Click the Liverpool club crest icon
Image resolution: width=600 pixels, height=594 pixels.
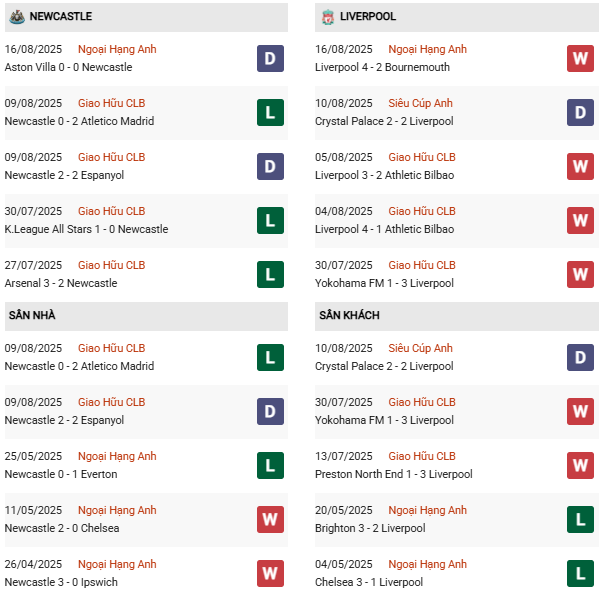point(327,17)
